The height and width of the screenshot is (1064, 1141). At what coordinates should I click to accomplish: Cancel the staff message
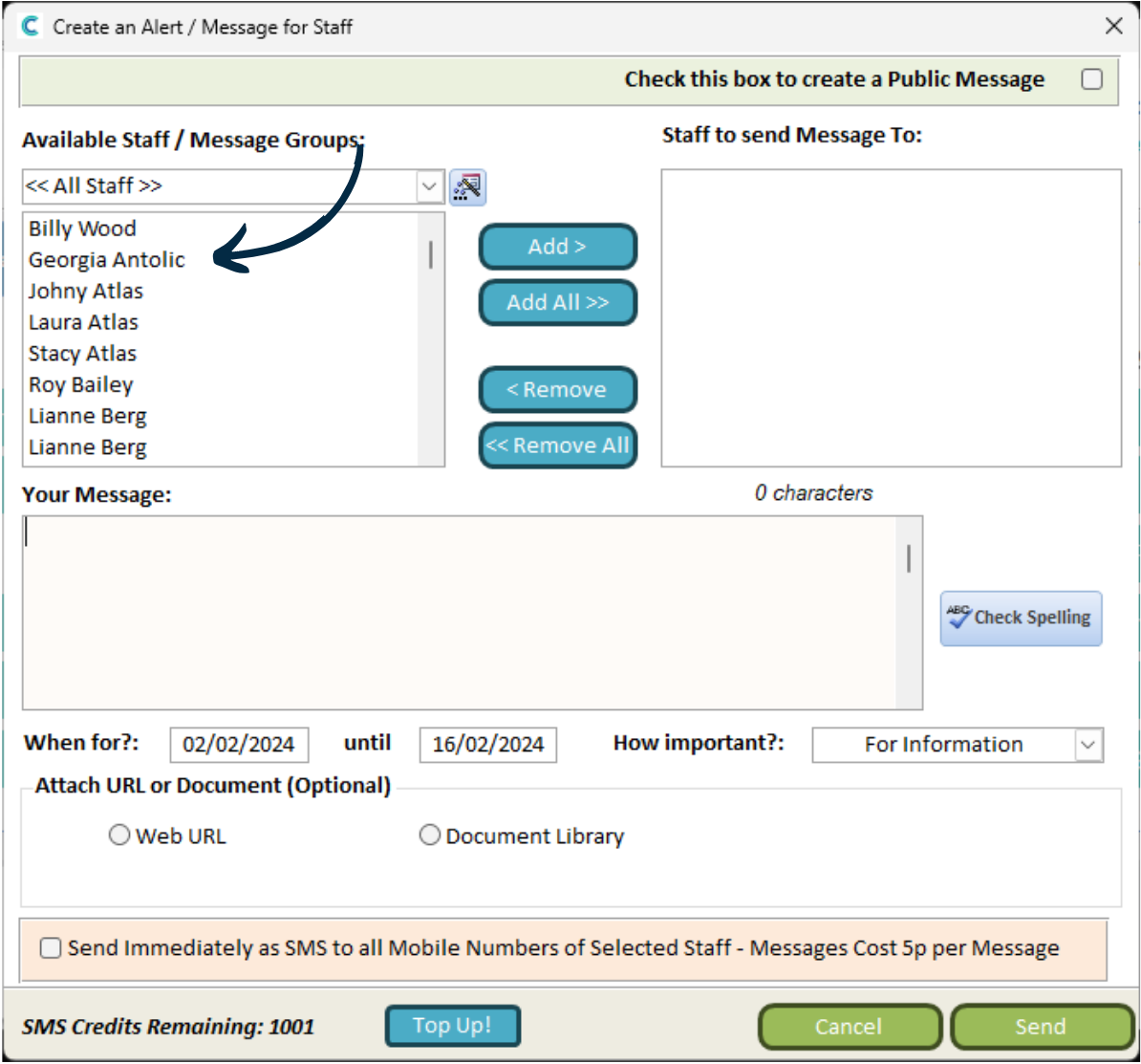click(x=850, y=1026)
